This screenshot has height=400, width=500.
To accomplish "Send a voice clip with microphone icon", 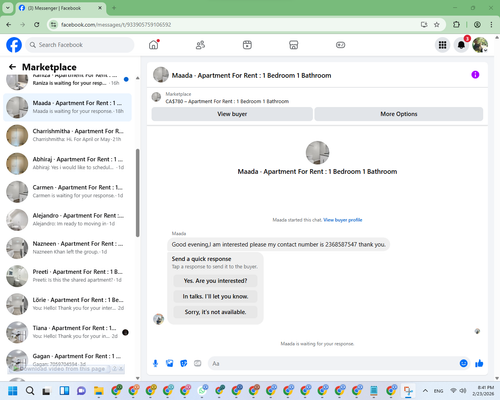I will (155, 363).
